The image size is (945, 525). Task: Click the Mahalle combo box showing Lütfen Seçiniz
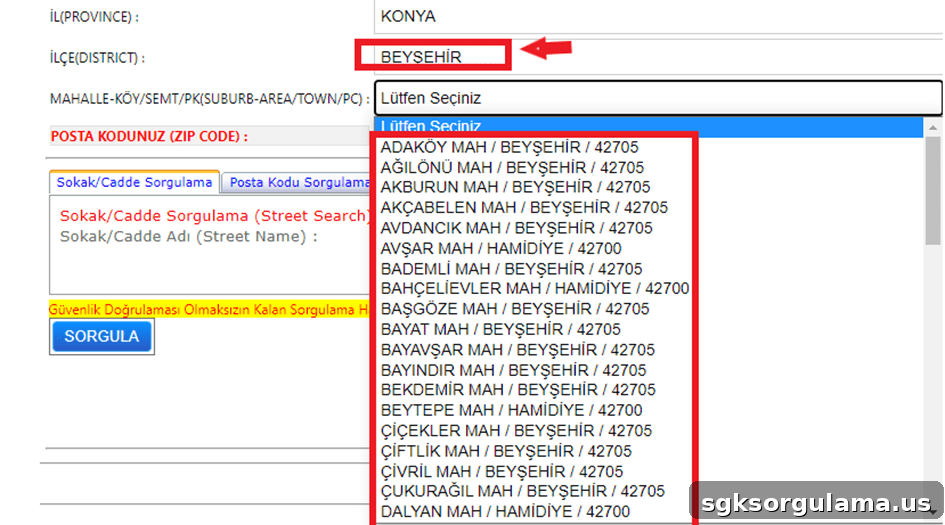point(658,98)
